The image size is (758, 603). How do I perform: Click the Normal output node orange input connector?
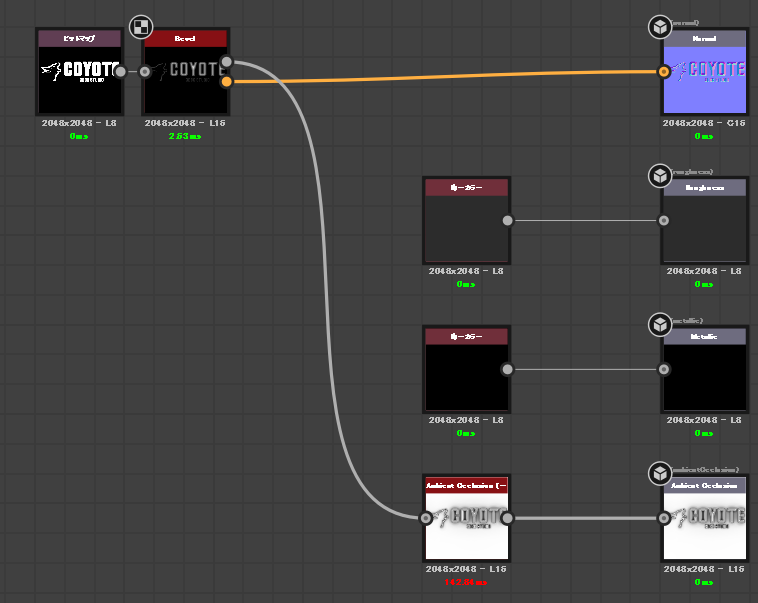[664, 72]
